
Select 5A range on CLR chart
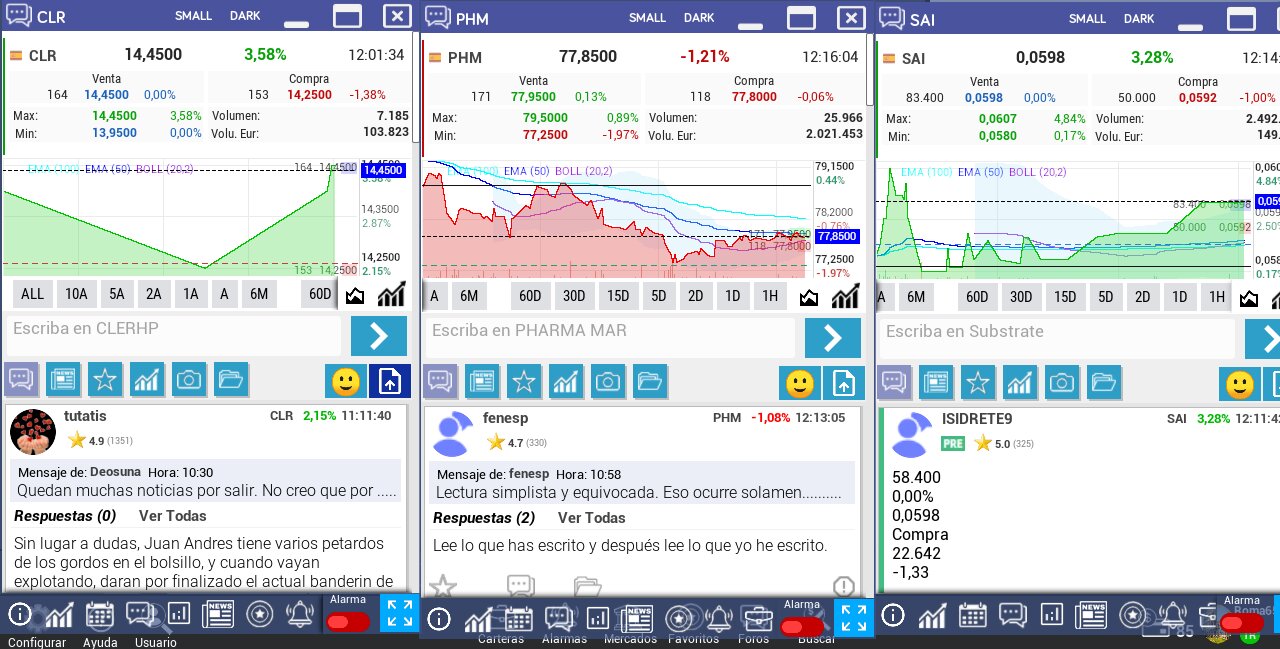(x=117, y=294)
